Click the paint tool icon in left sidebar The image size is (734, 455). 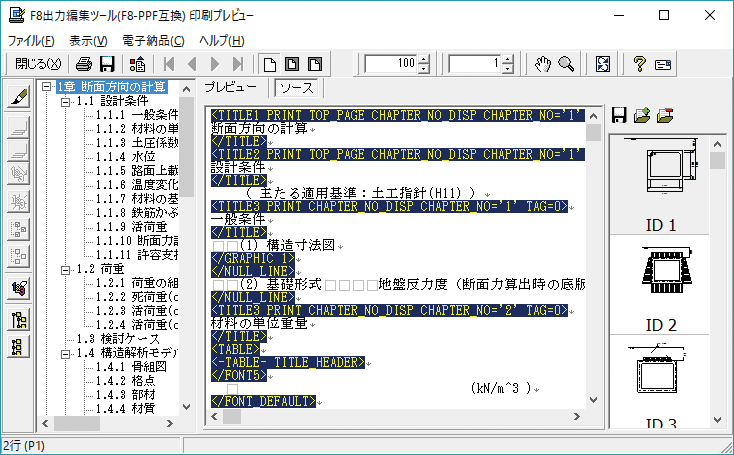[x=19, y=289]
